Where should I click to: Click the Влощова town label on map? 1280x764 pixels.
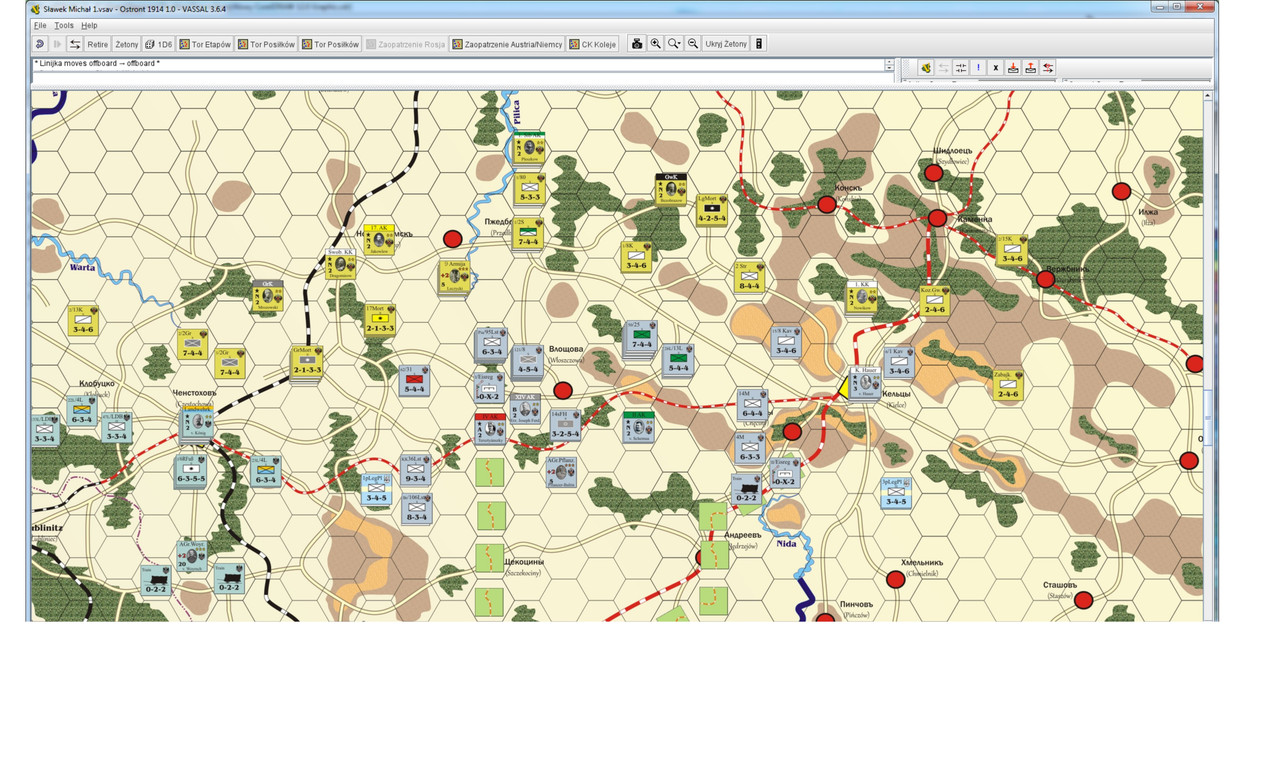point(567,349)
